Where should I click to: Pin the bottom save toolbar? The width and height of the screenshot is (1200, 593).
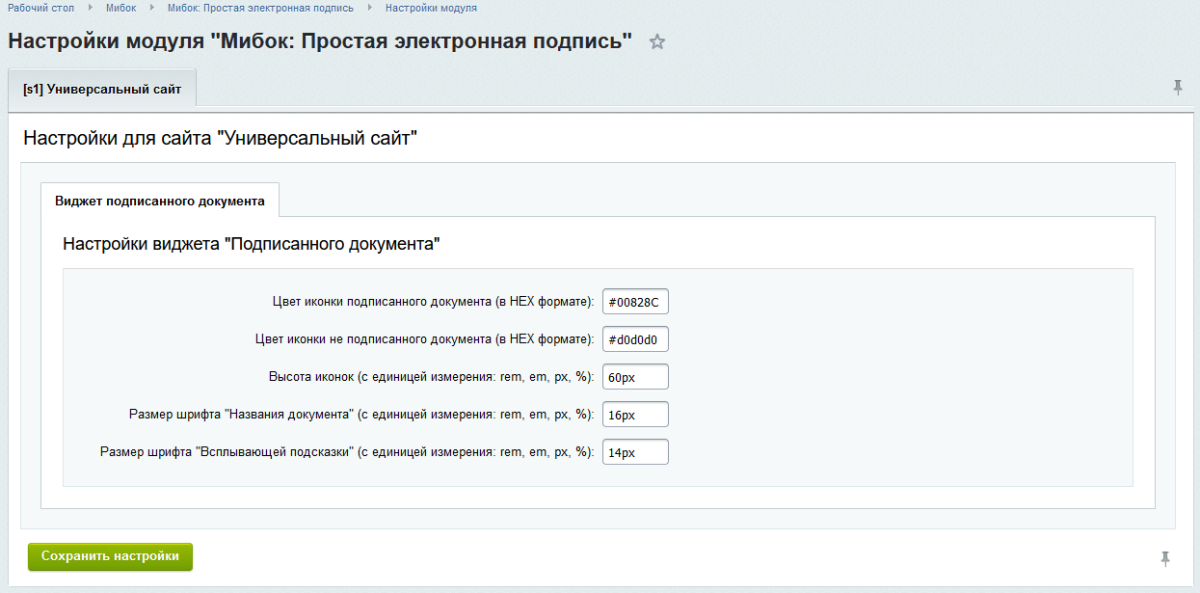pyautogui.click(x=1166, y=556)
